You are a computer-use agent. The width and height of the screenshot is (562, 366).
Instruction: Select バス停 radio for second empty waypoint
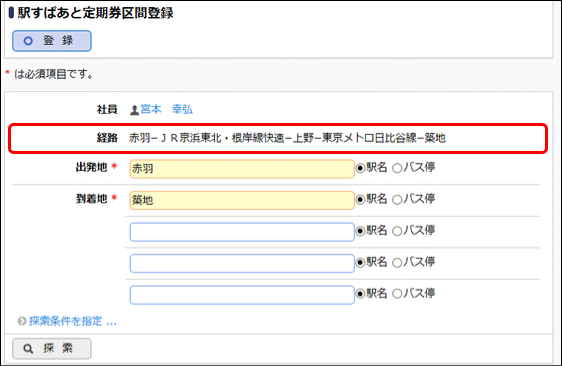(x=397, y=262)
